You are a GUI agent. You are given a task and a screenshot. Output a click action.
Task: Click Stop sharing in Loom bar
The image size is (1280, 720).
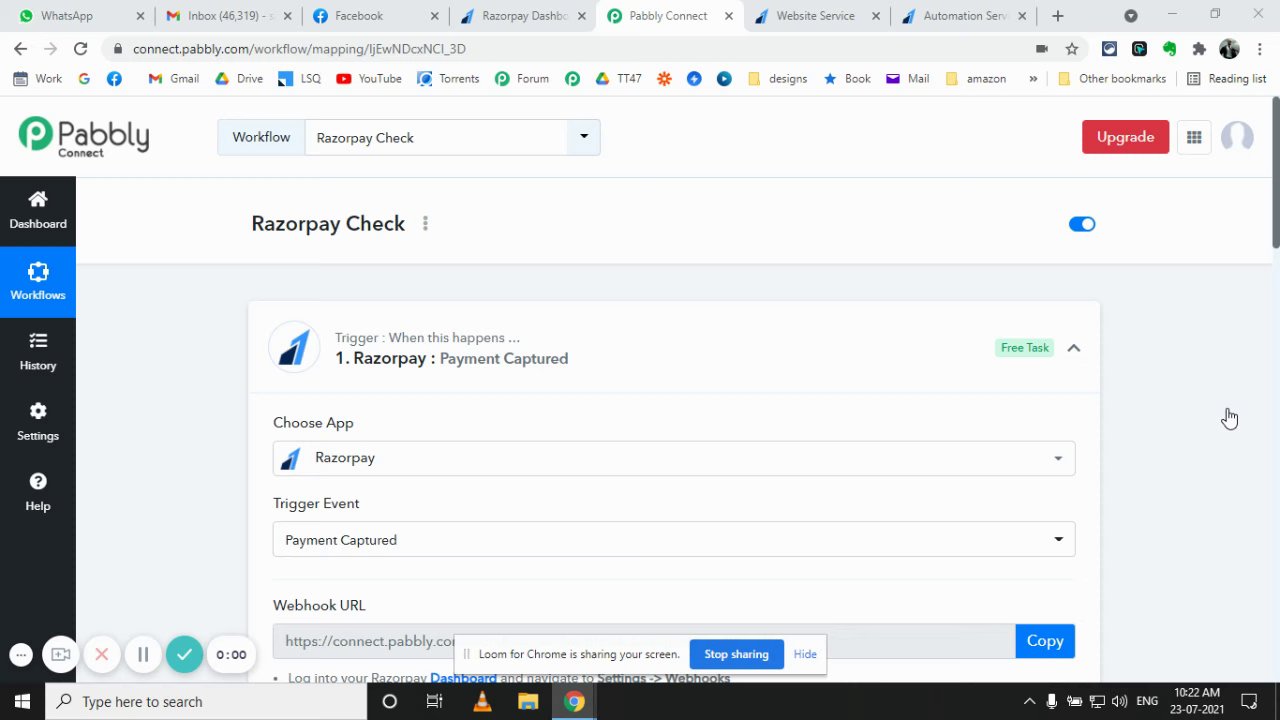pos(736,654)
